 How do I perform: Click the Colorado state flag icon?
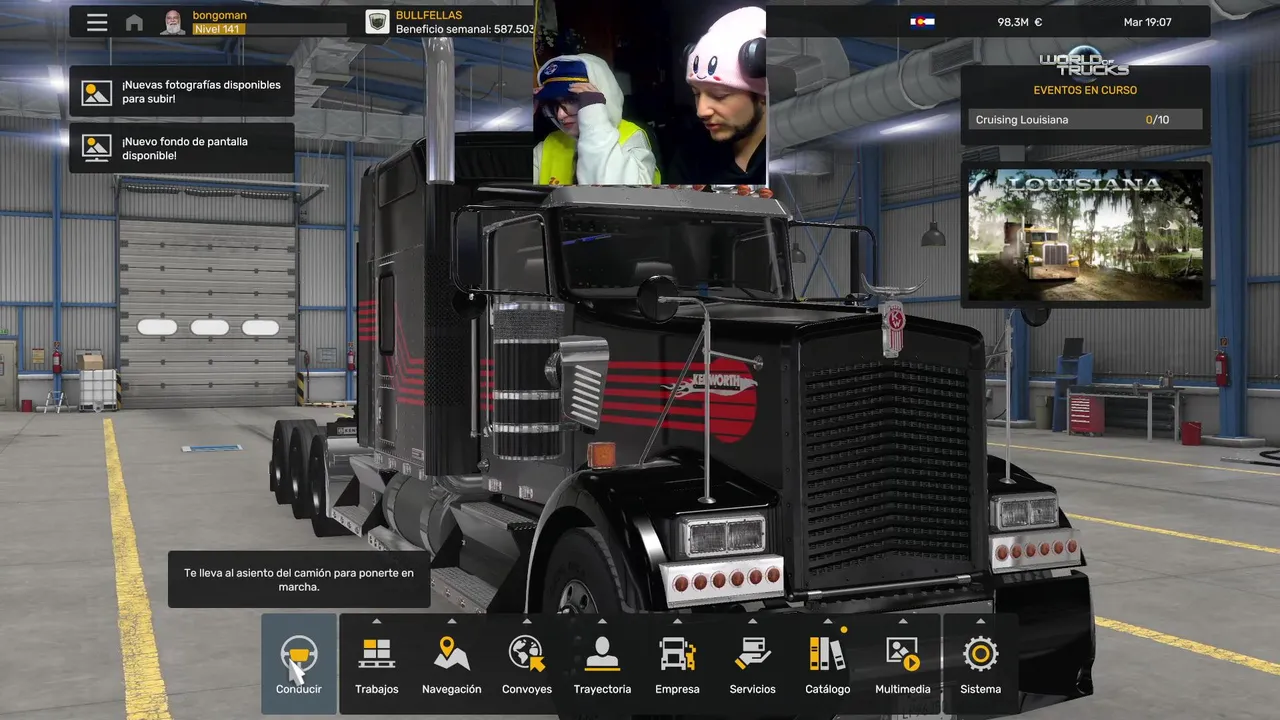point(922,22)
